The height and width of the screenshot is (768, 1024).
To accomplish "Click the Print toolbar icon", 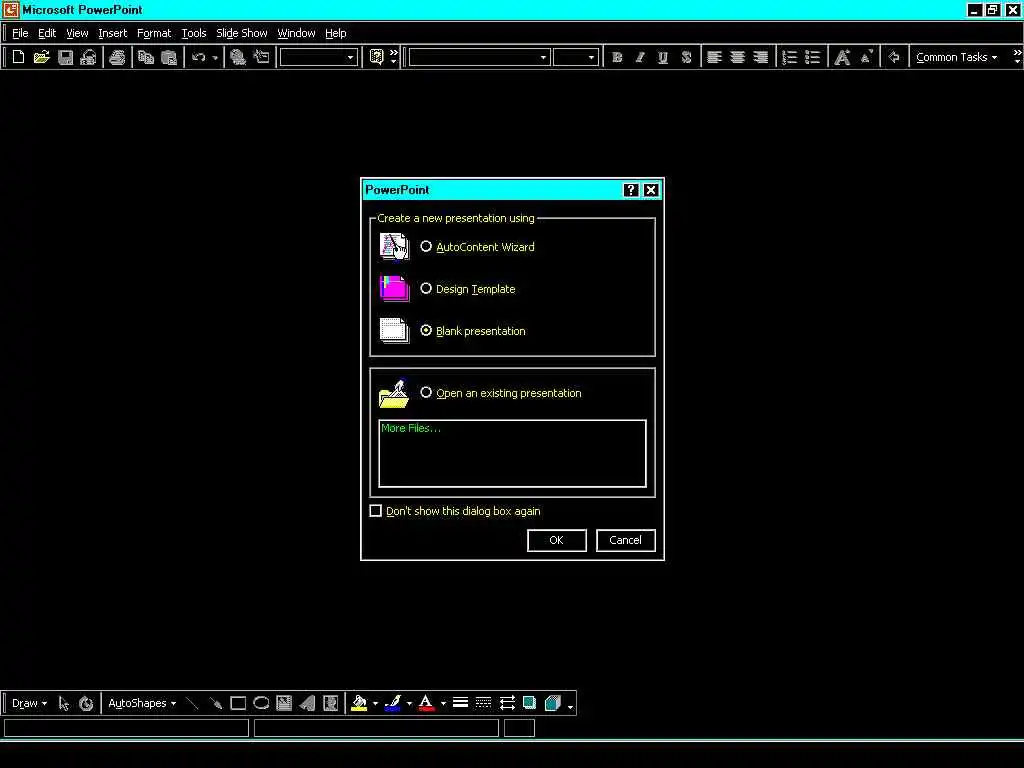I will (x=118, y=57).
